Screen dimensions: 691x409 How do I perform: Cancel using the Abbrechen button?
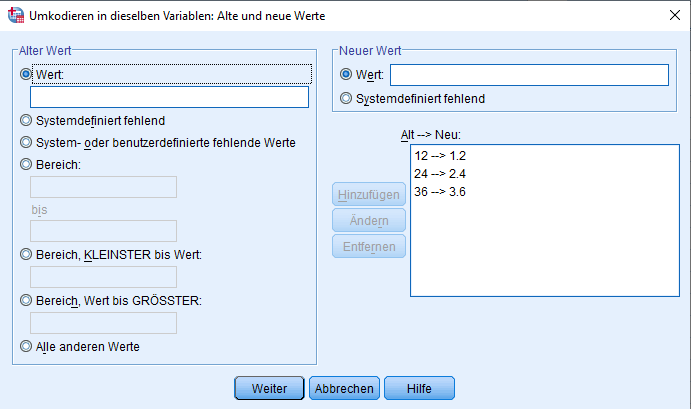[344, 388]
